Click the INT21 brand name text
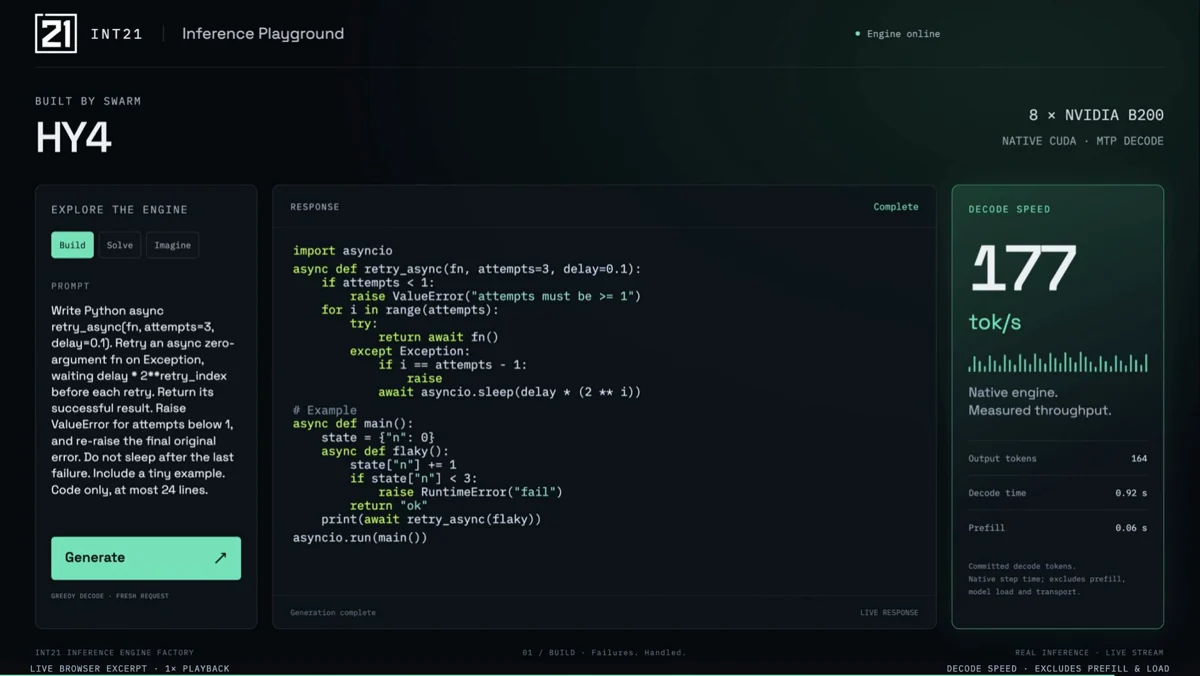Screen dimensions: 1200x676 click(117, 34)
